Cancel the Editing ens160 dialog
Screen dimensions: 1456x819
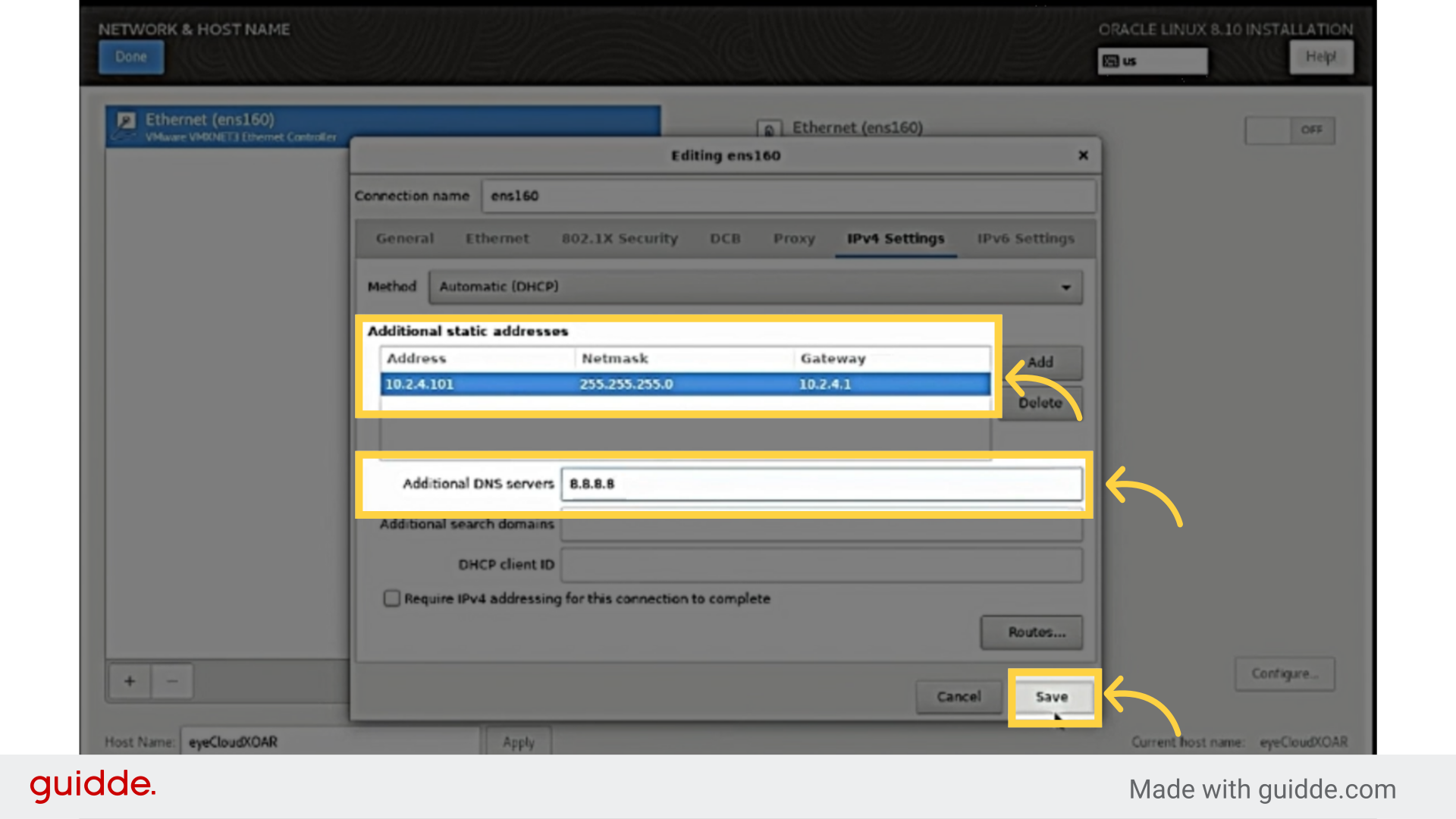958,696
